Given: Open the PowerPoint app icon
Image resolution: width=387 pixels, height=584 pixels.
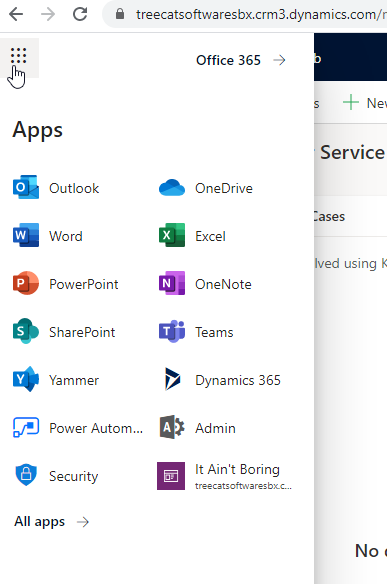Looking at the screenshot, I should pyautogui.click(x=26, y=283).
